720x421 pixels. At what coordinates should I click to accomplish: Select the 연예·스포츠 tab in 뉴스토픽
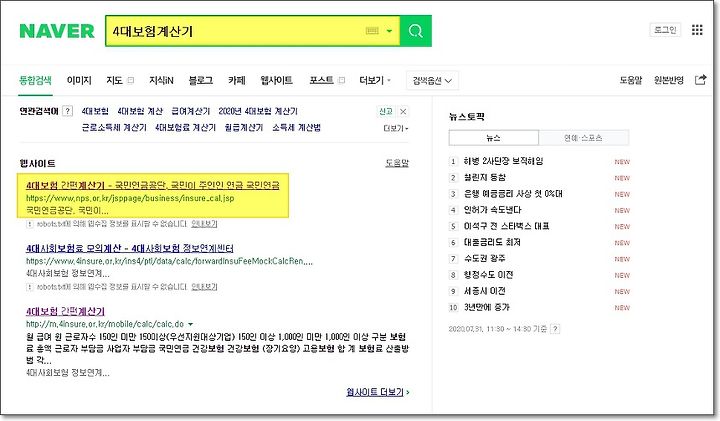tap(583, 138)
